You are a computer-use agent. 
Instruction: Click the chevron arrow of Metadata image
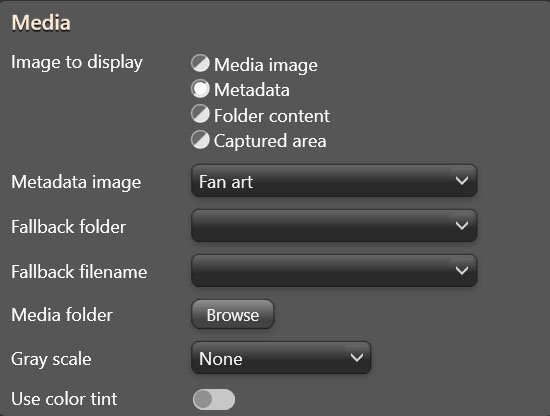(462, 181)
